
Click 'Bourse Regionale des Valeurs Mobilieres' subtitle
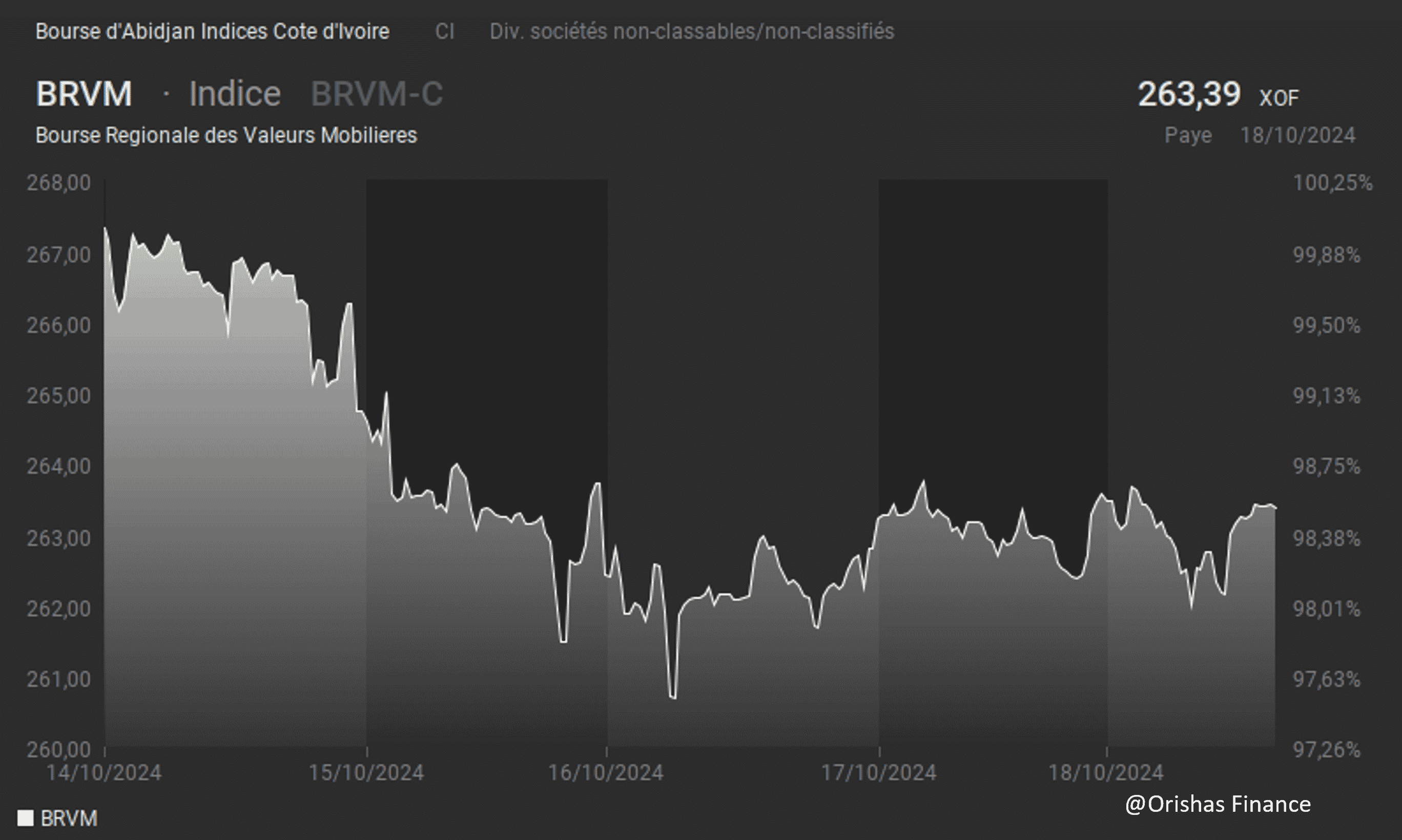226,135
